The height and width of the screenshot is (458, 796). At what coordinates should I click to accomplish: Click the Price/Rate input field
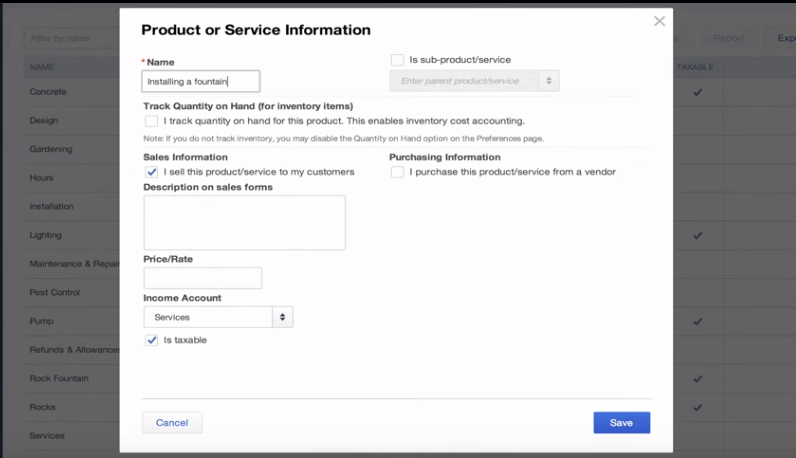click(203, 278)
